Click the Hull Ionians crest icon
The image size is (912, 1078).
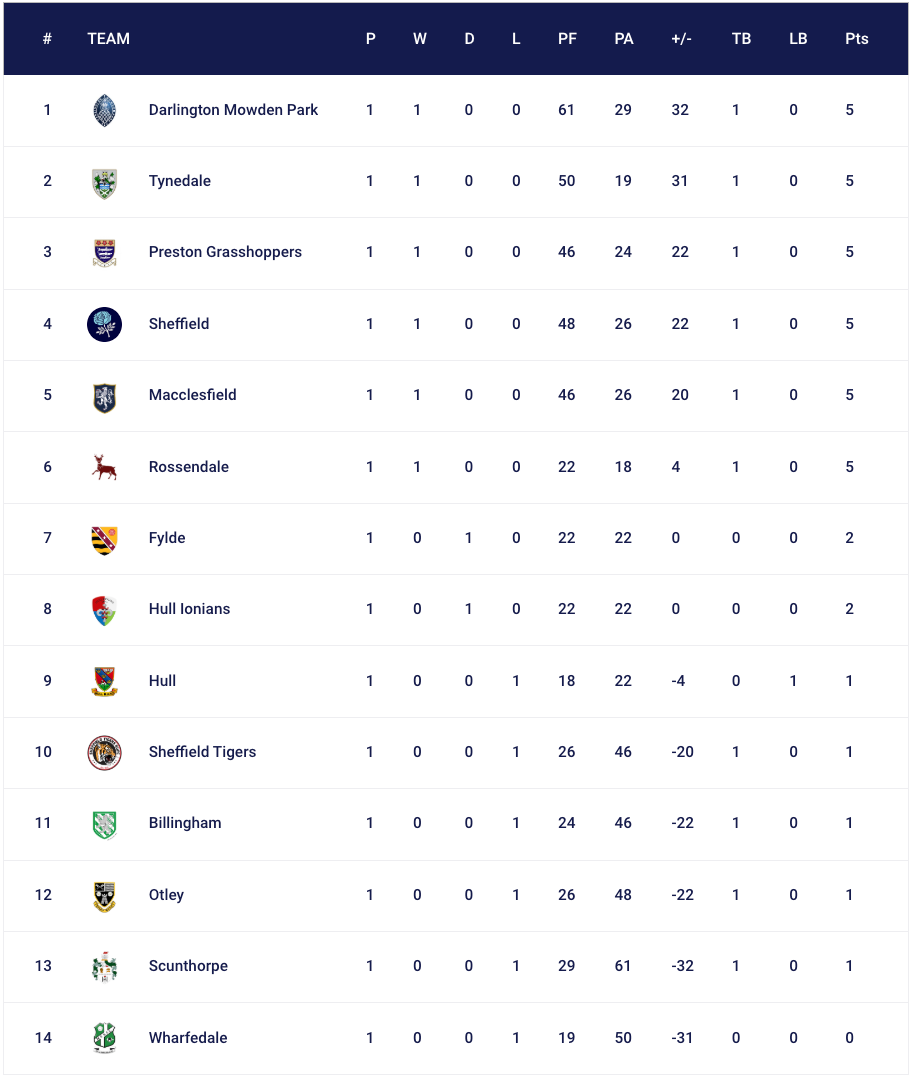click(x=104, y=610)
